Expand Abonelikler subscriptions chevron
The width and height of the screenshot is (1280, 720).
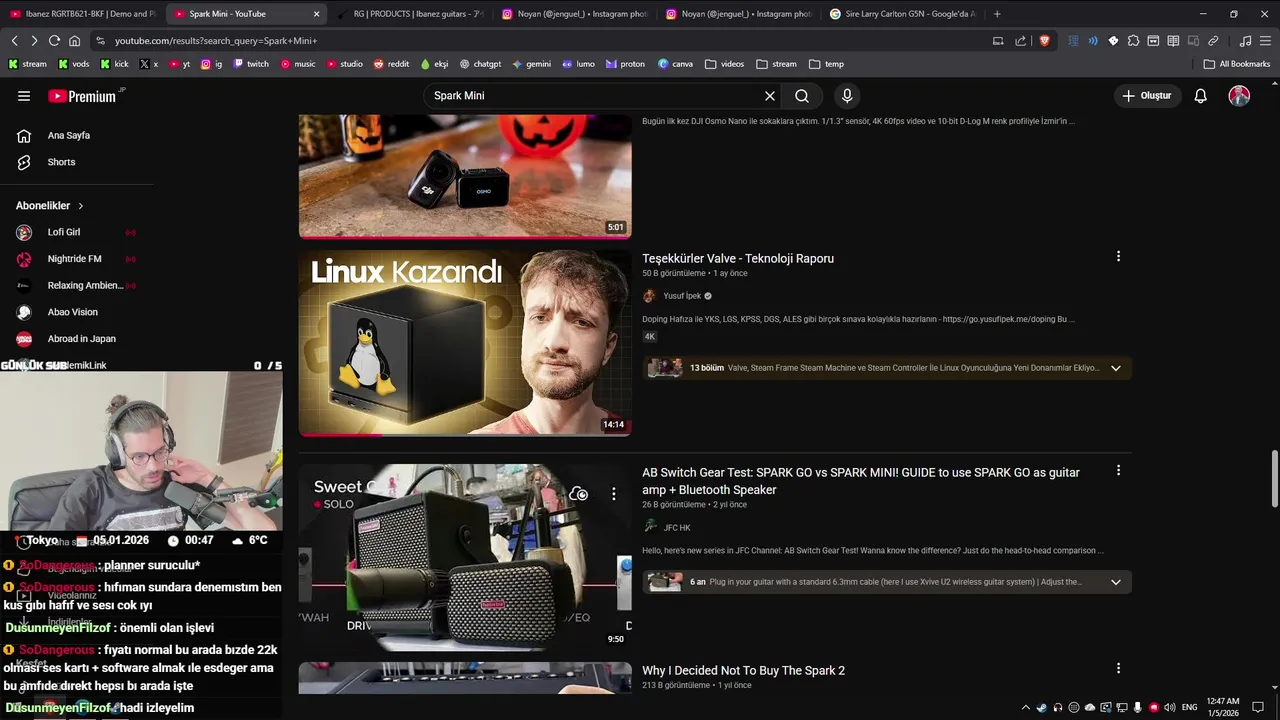point(81,206)
